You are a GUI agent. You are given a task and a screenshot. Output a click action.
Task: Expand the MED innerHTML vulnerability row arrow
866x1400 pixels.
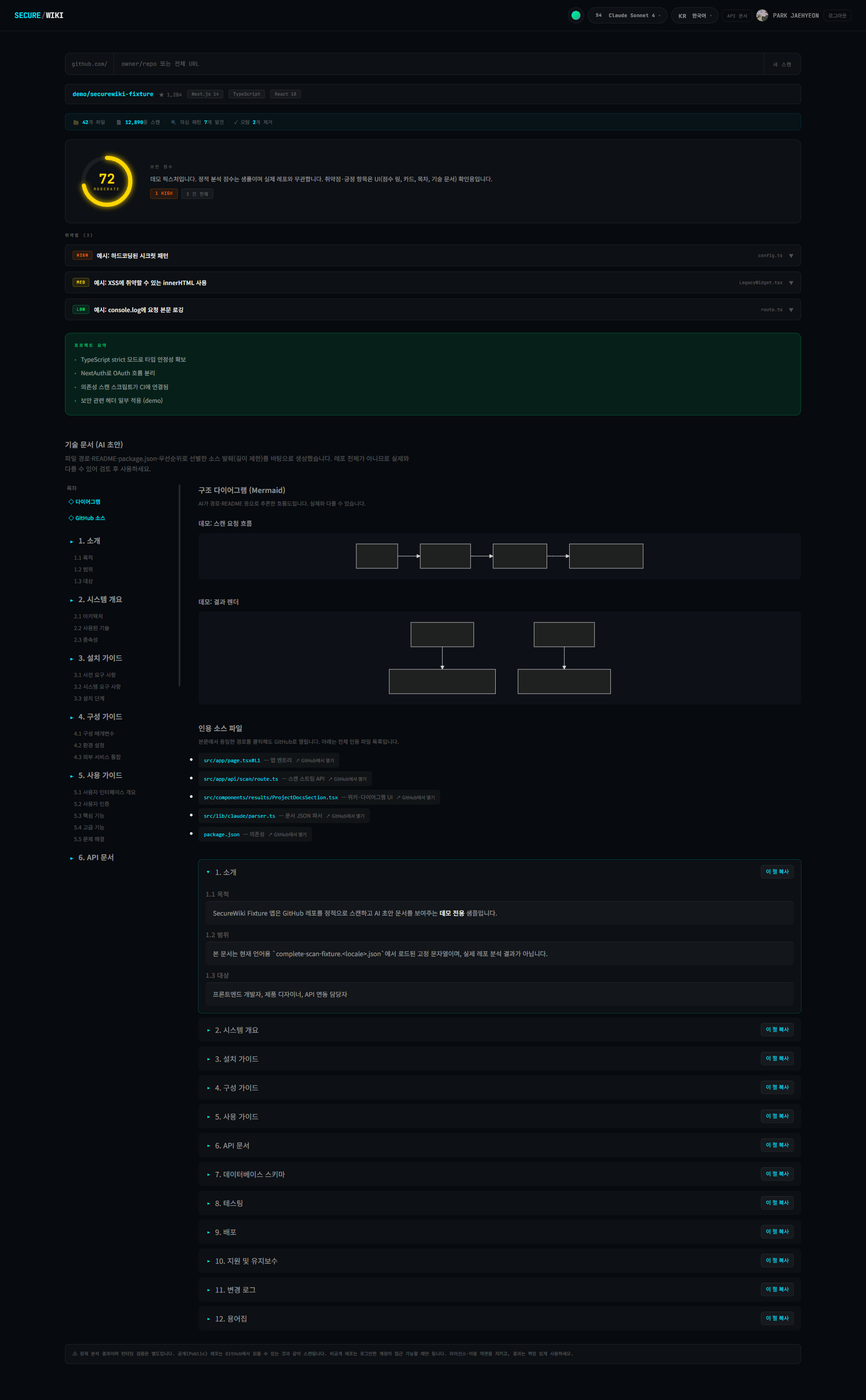(791, 283)
